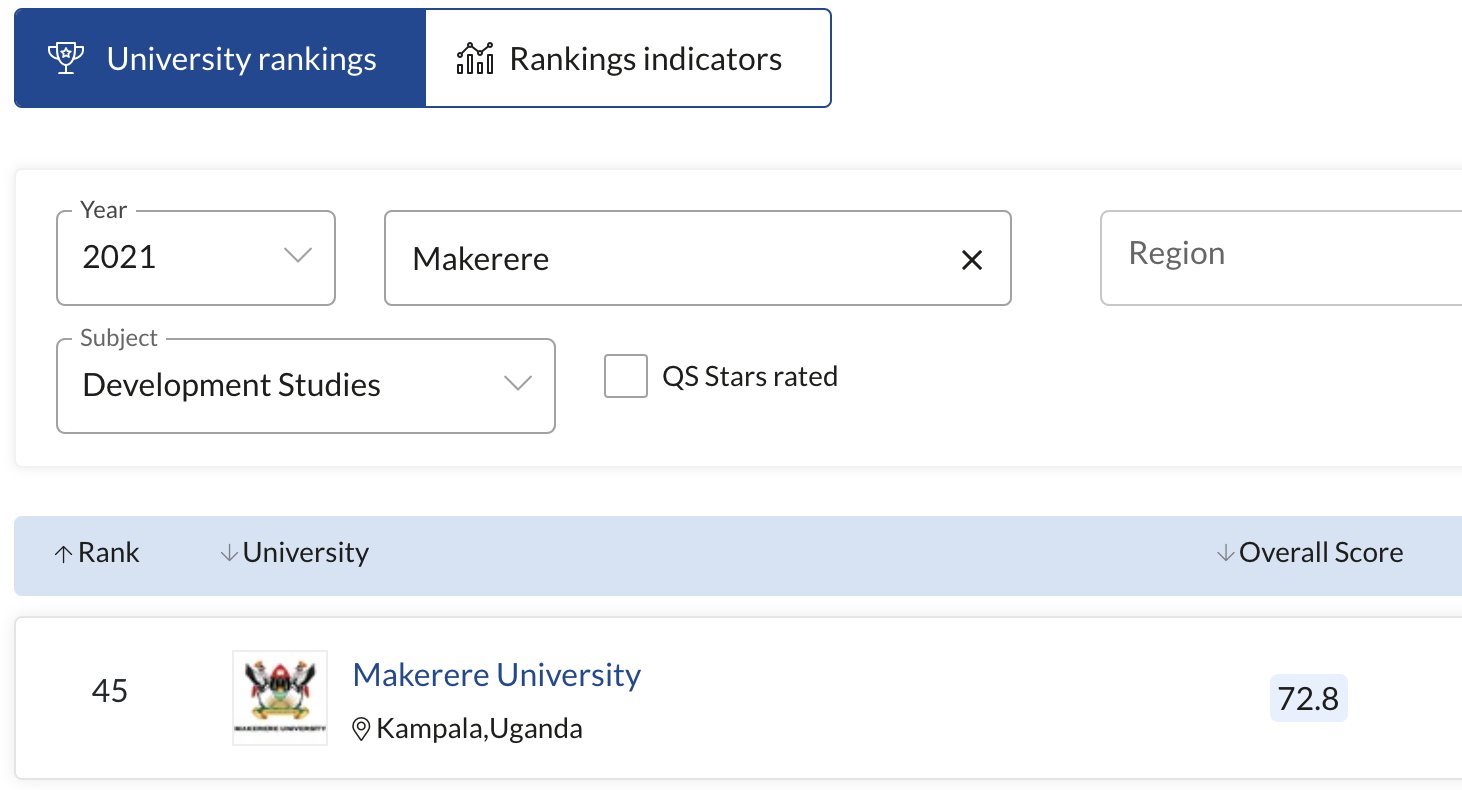Open the Makerere University link

tap(497, 675)
